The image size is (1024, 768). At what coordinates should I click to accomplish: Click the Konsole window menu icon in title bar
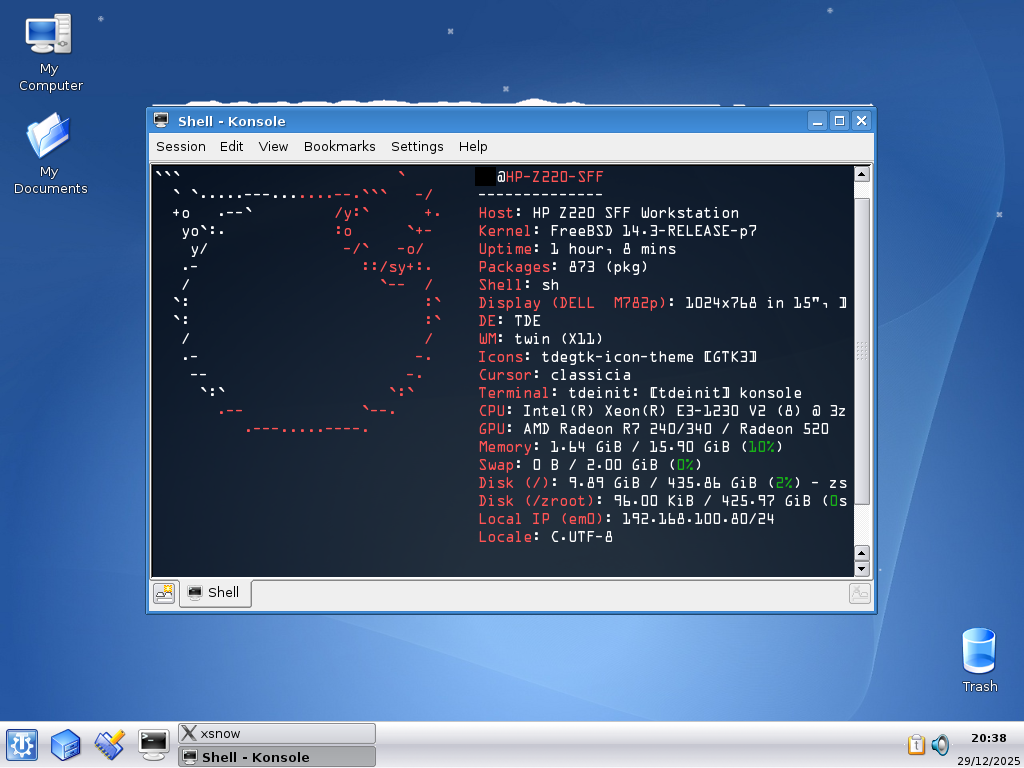pyautogui.click(x=161, y=121)
